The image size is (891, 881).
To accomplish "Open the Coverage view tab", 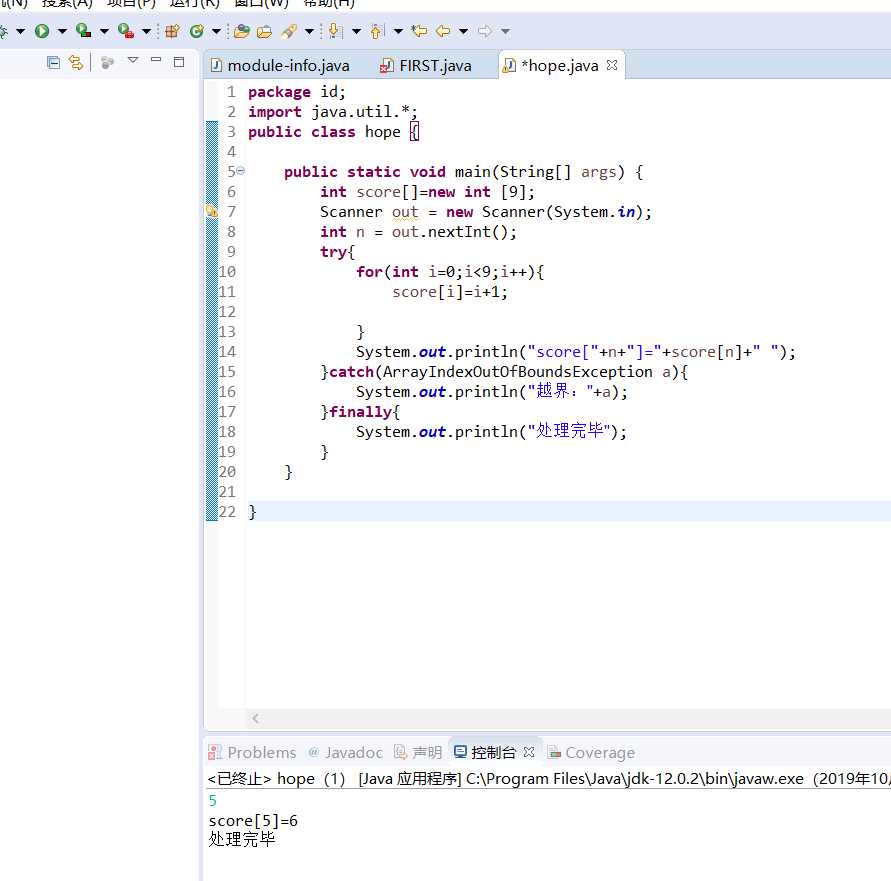I will point(591,753).
